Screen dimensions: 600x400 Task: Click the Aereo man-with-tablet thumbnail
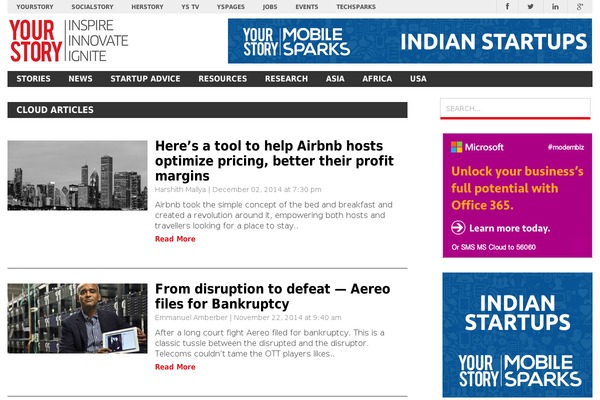77,318
